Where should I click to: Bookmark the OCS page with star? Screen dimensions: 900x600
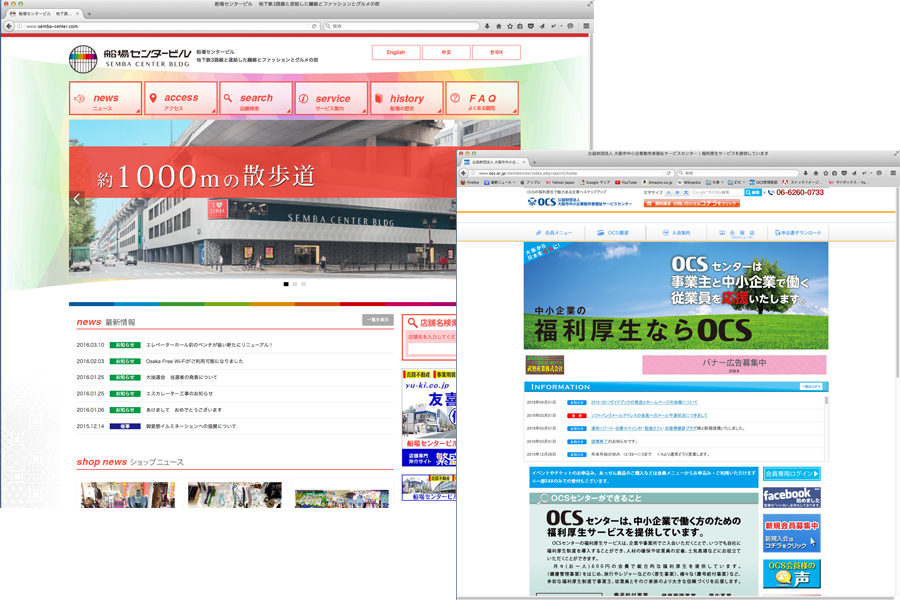click(x=825, y=173)
